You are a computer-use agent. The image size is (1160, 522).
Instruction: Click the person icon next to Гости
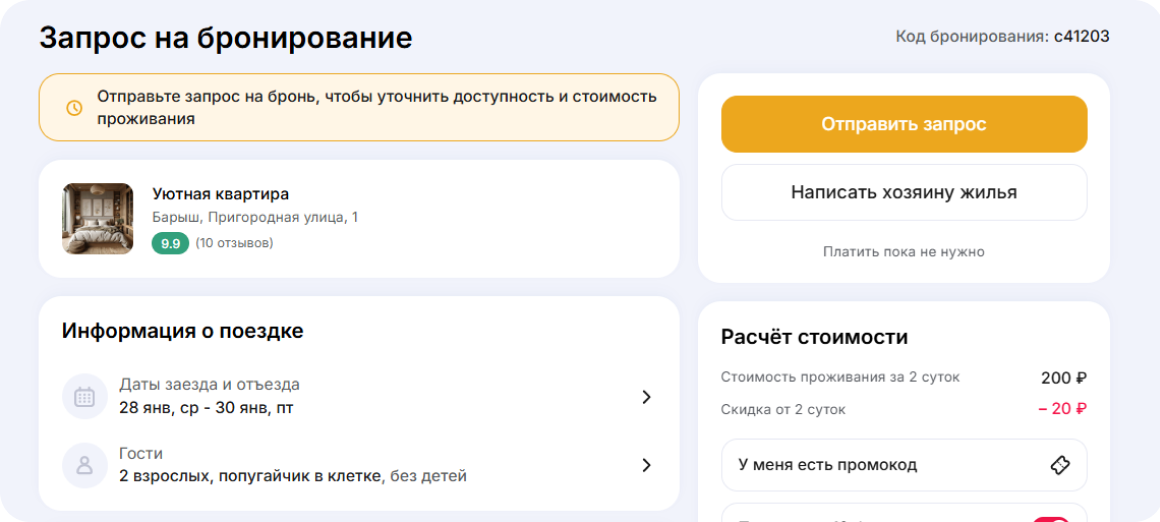pos(85,465)
